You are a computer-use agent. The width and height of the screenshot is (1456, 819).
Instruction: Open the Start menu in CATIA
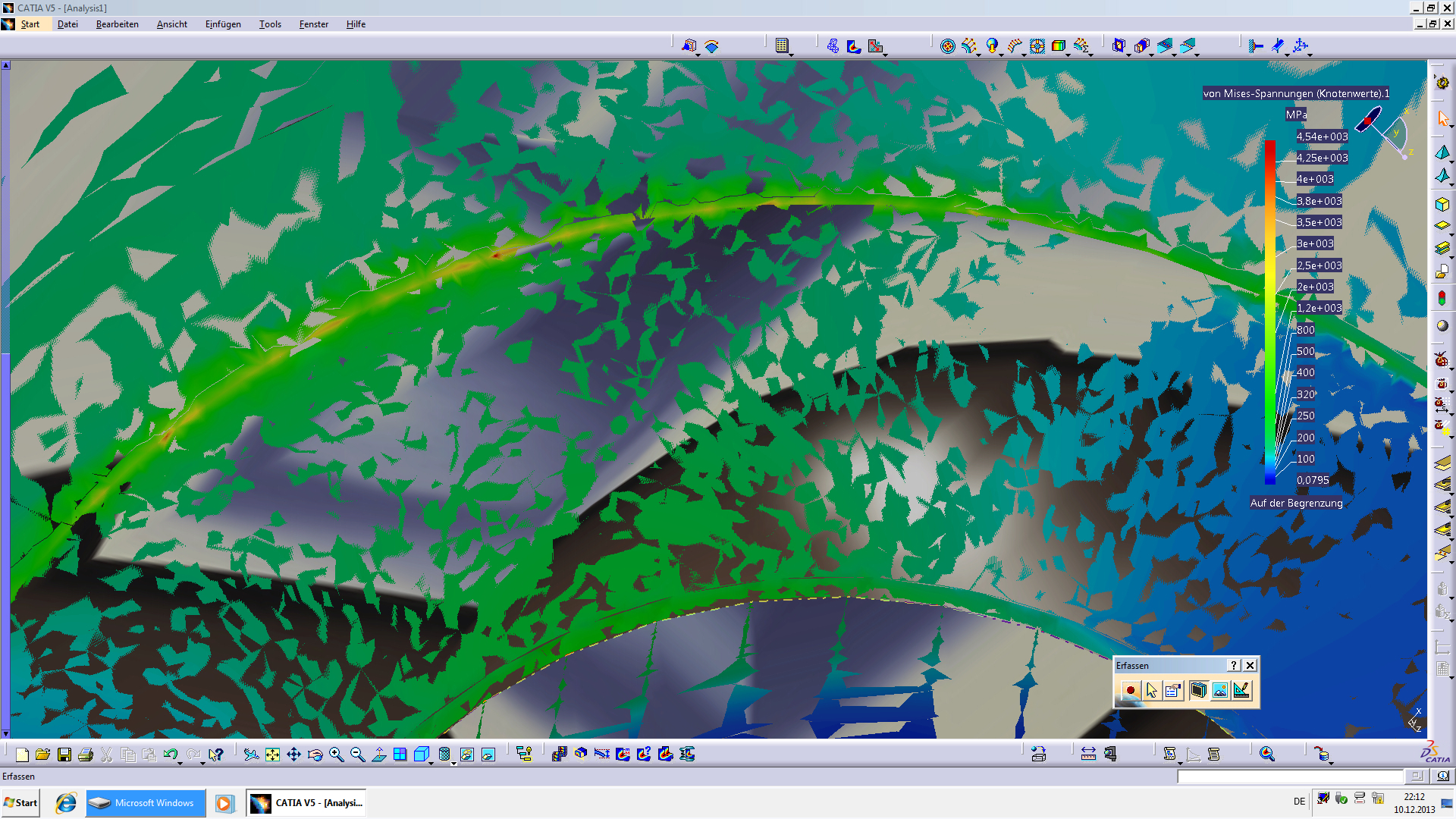coord(30,24)
